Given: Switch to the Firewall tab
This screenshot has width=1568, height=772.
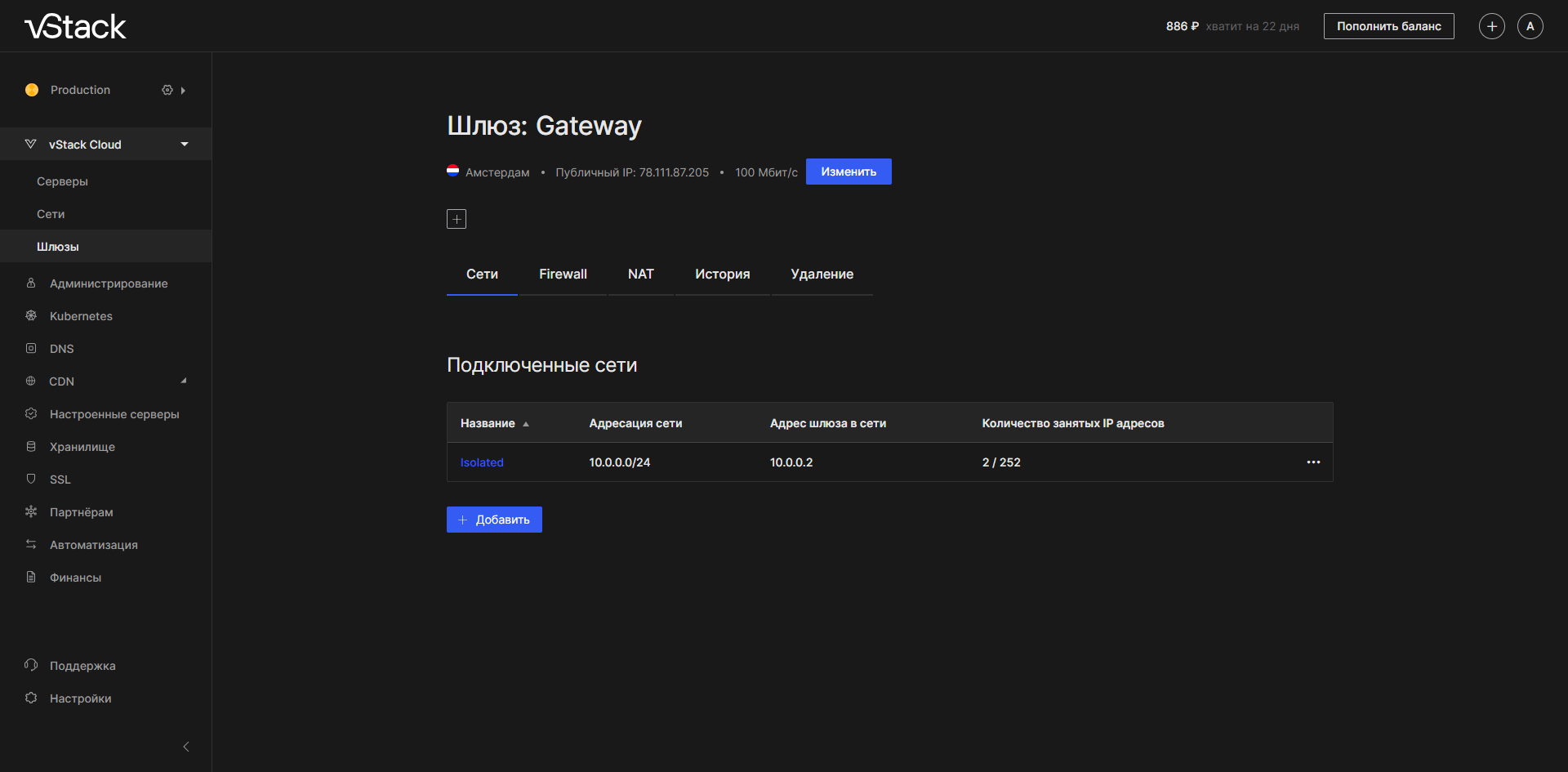Looking at the screenshot, I should 563,274.
